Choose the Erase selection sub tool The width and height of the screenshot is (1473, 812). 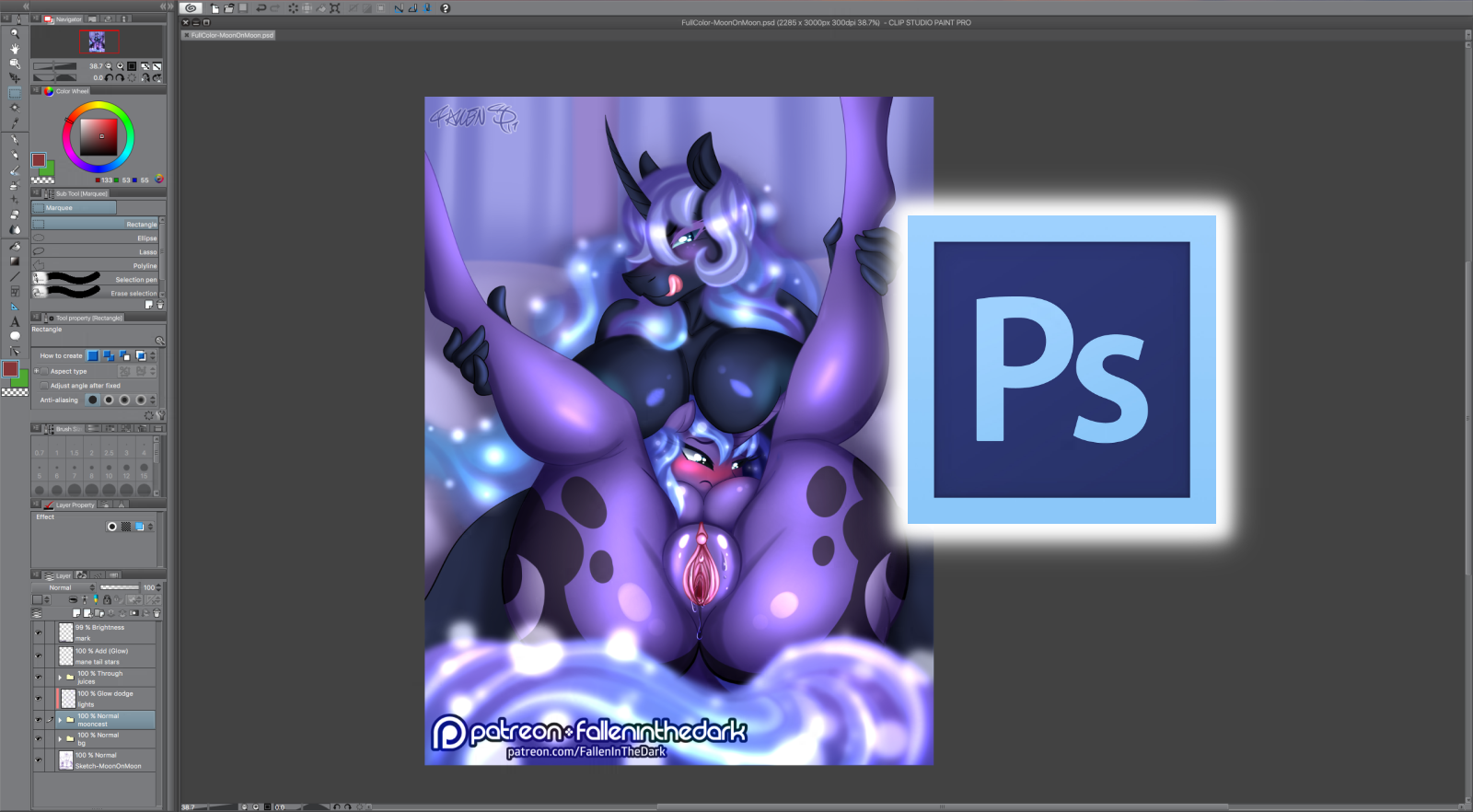pos(96,294)
